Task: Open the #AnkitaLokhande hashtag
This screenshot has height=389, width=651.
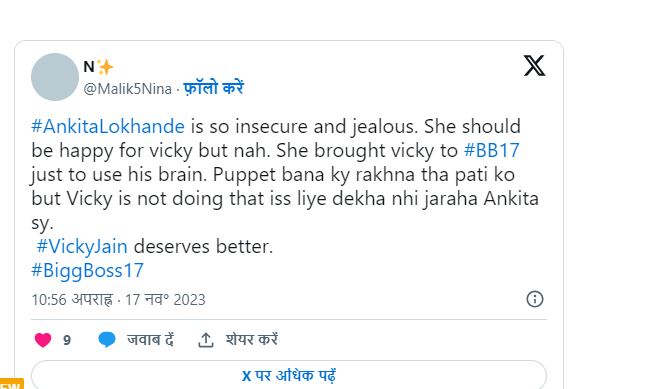Action: [x=108, y=126]
